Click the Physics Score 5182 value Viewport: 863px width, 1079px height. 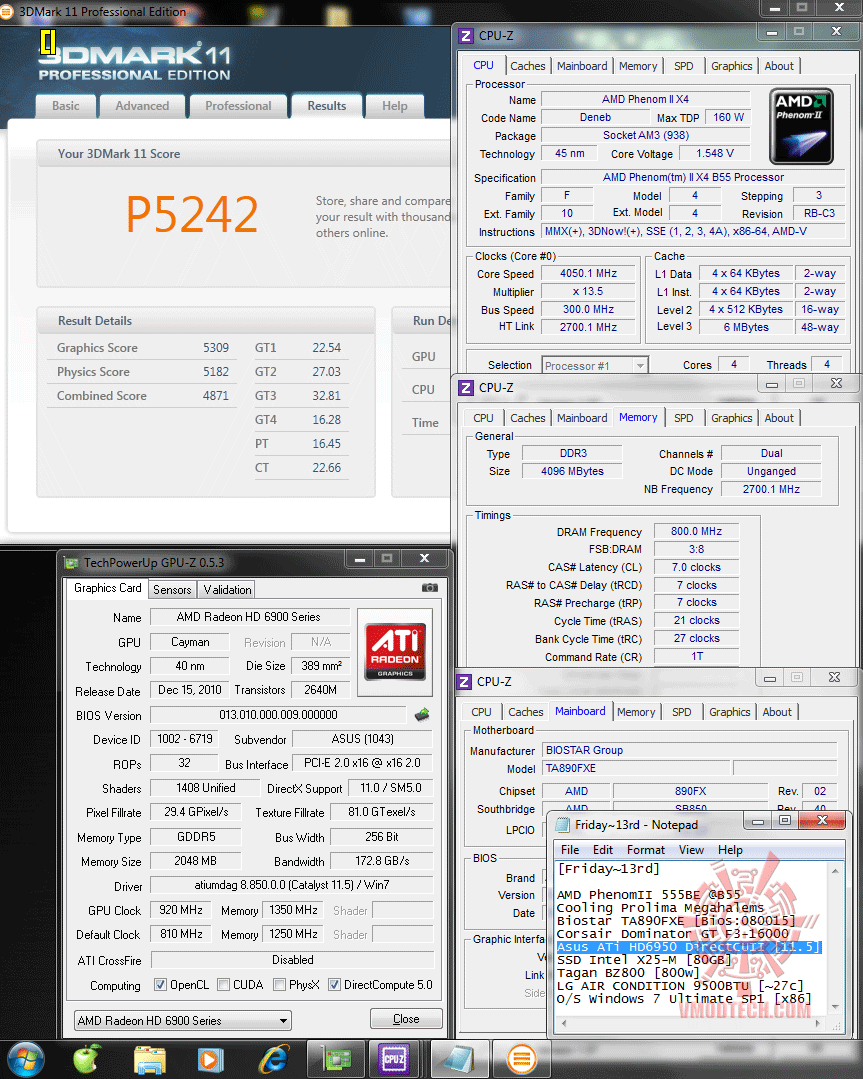[215, 372]
